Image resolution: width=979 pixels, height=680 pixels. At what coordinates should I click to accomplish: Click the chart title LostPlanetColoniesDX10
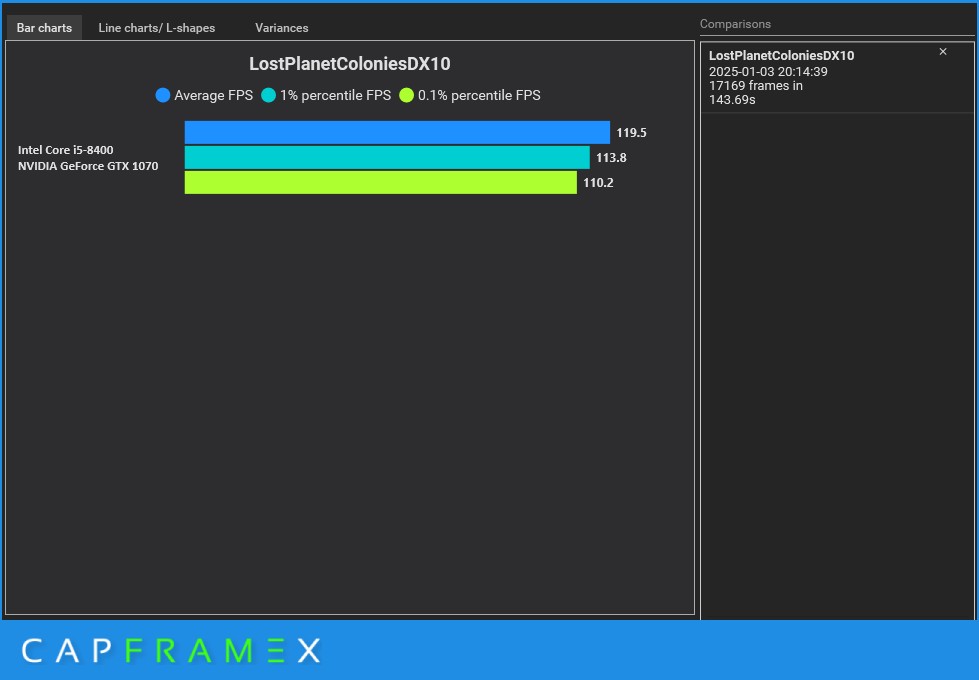pyautogui.click(x=350, y=64)
